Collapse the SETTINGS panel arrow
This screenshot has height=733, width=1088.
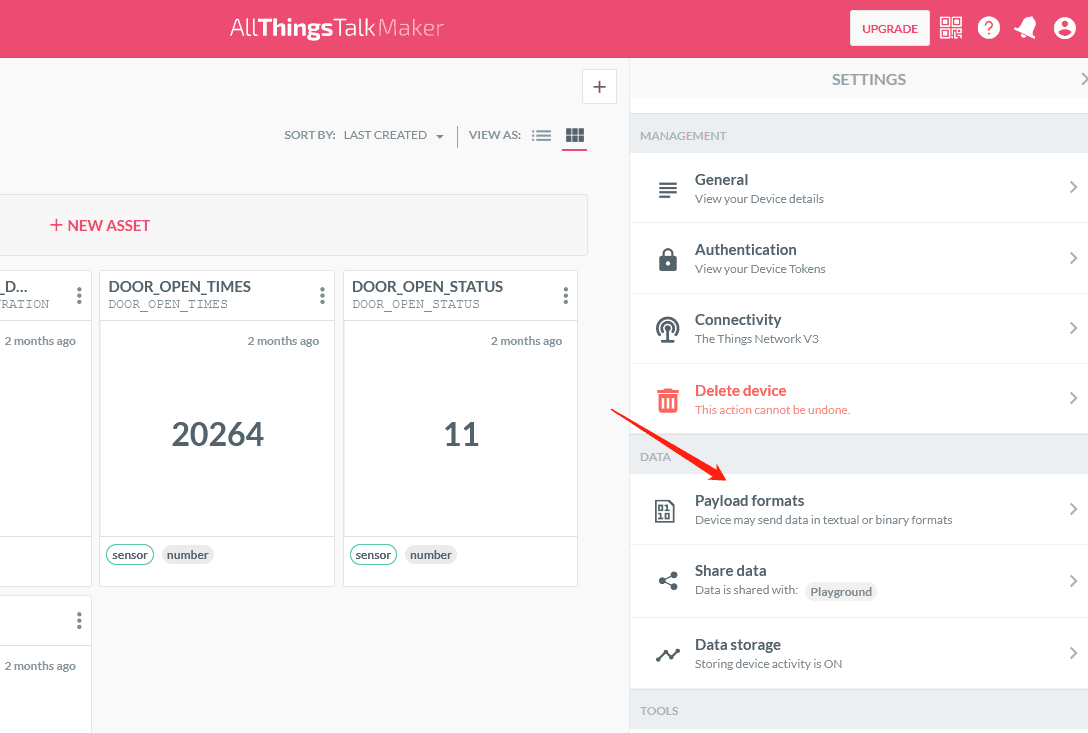(1083, 79)
